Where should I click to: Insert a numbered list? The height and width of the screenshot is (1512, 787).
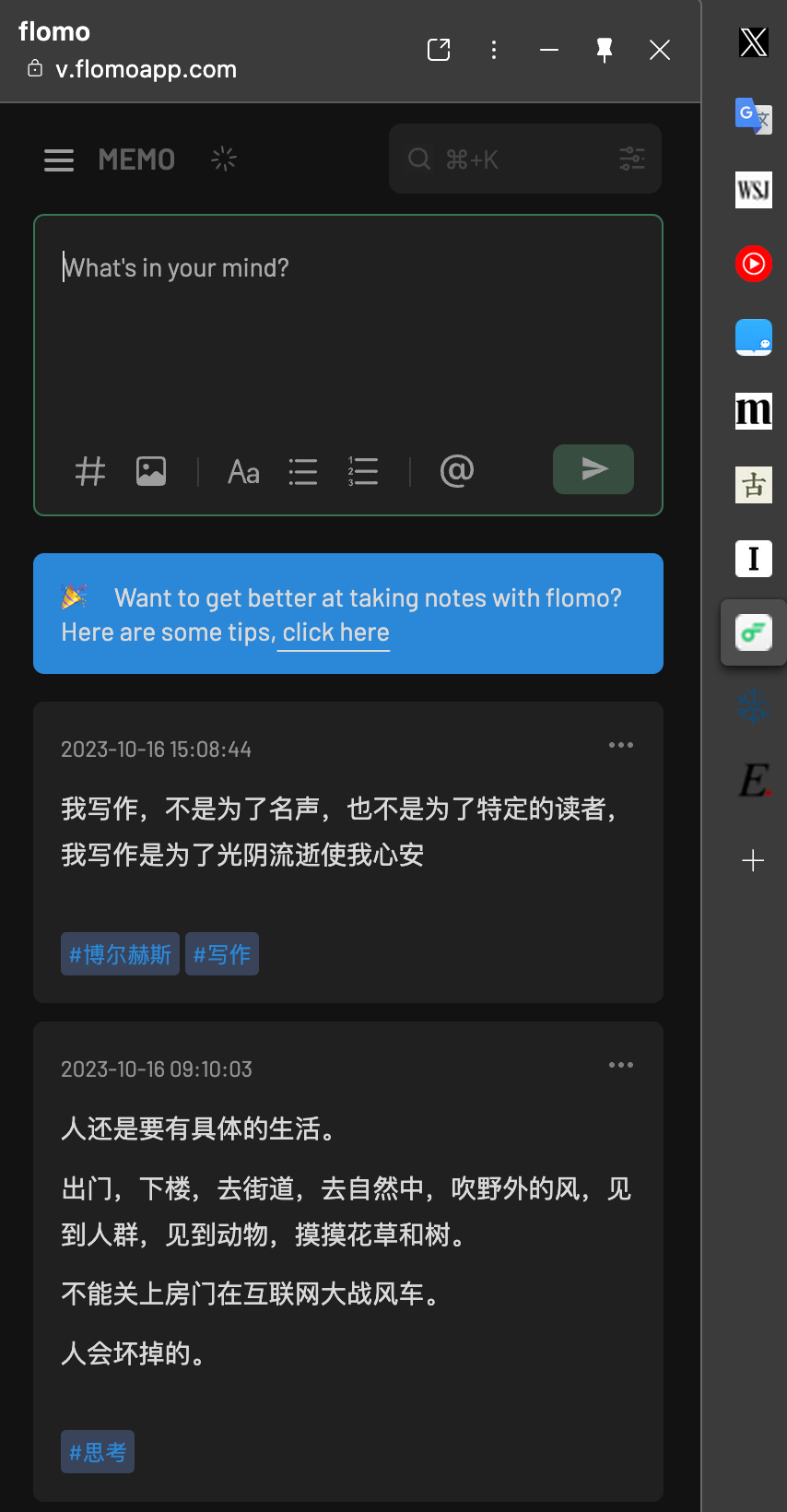coord(363,471)
